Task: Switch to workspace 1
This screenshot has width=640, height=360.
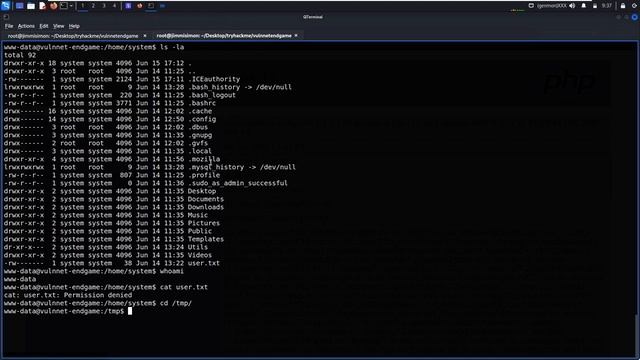Action: pos(82,6)
